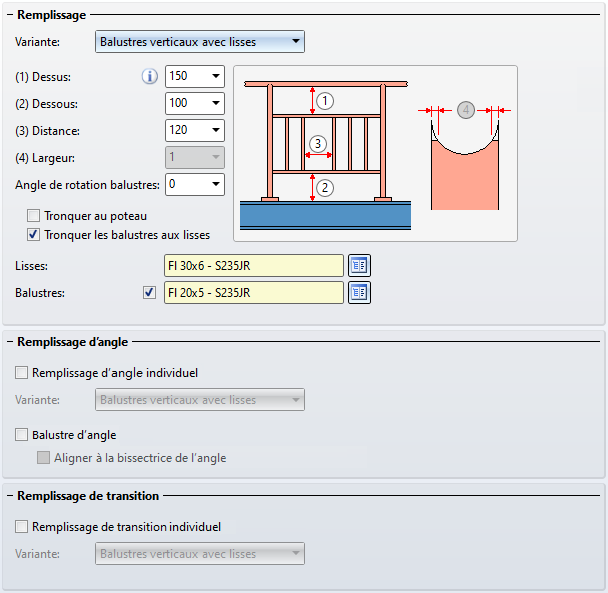Click the Lisses field FI 30x6 - S235JR
This screenshot has width=608, height=593.
pos(254,266)
